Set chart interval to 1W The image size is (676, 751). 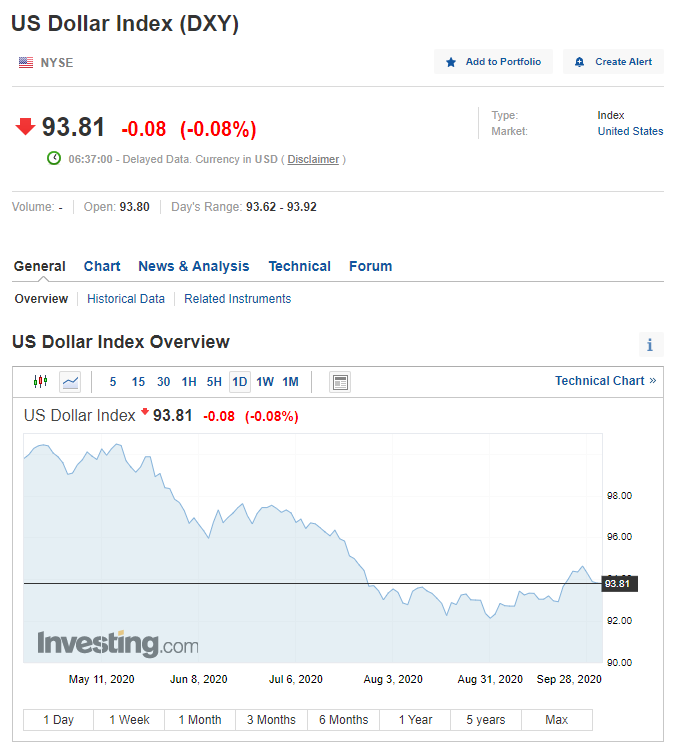click(265, 381)
